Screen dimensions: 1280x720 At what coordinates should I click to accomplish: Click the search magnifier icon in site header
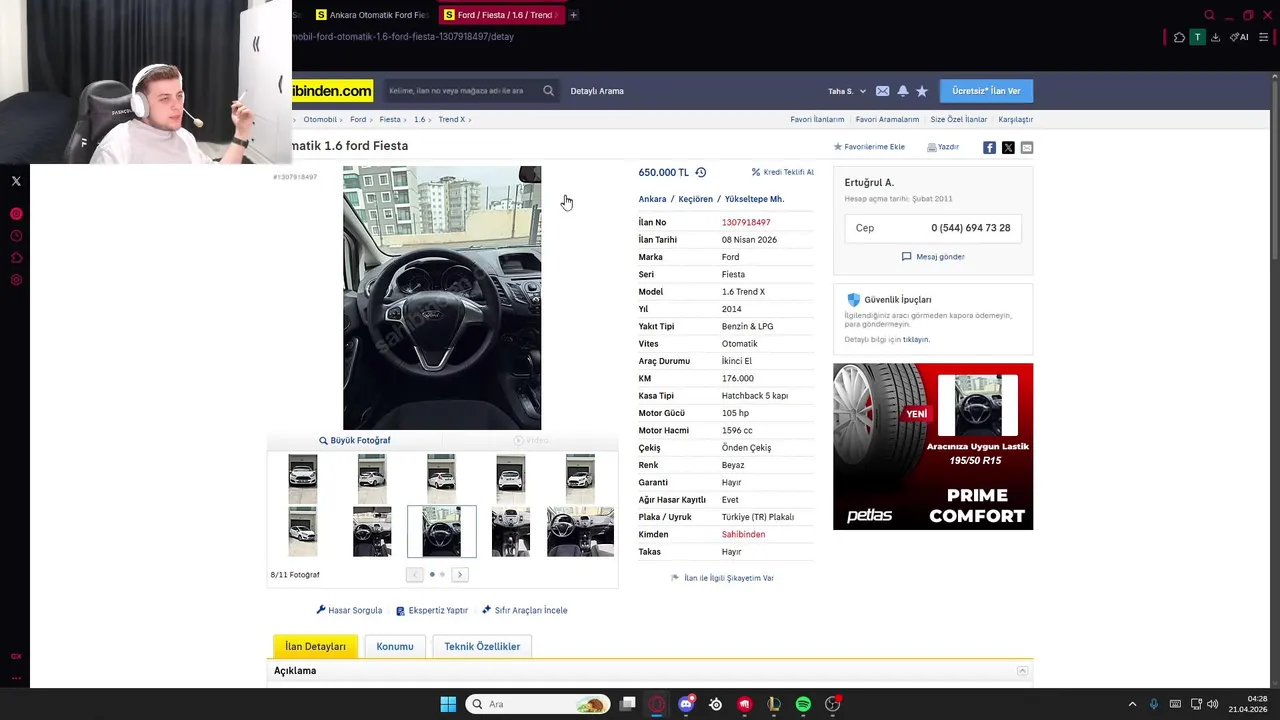coord(548,91)
